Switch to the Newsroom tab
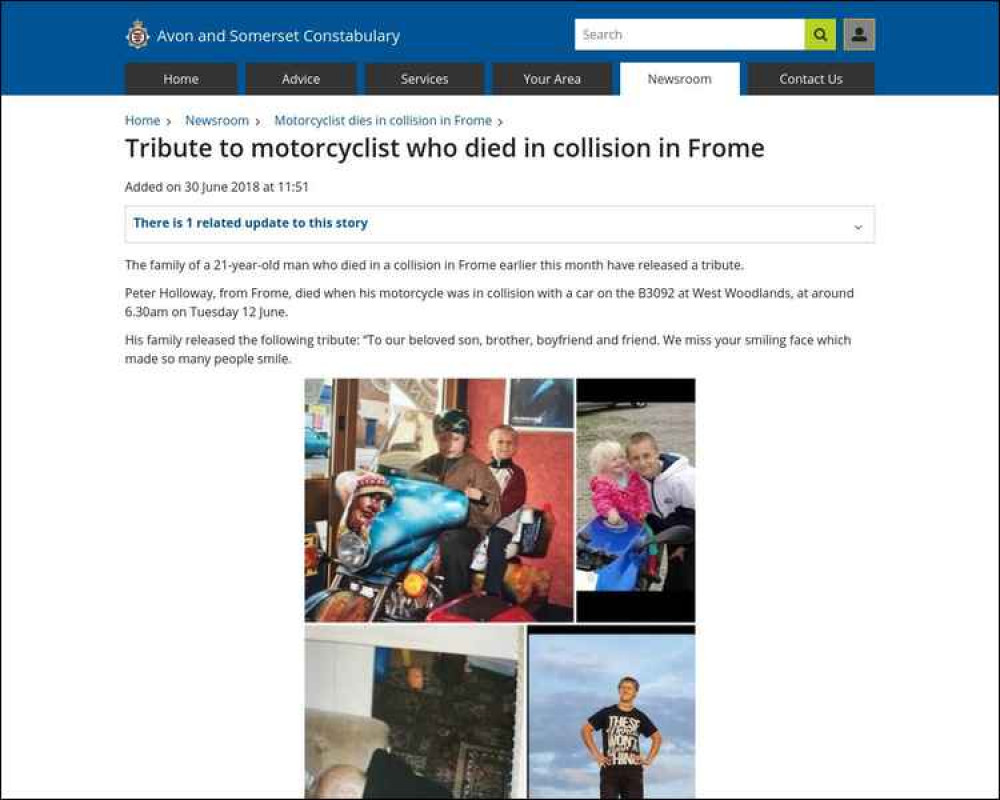The height and width of the screenshot is (800, 1000). pyautogui.click(x=680, y=79)
